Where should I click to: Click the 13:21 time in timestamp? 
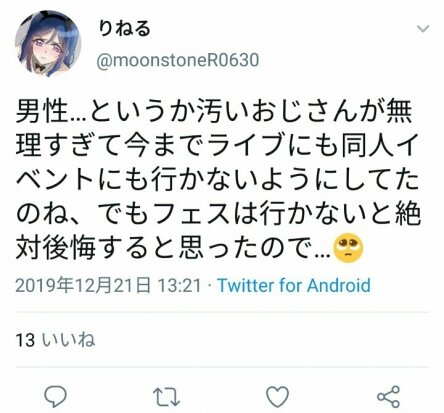click(179, 286)
